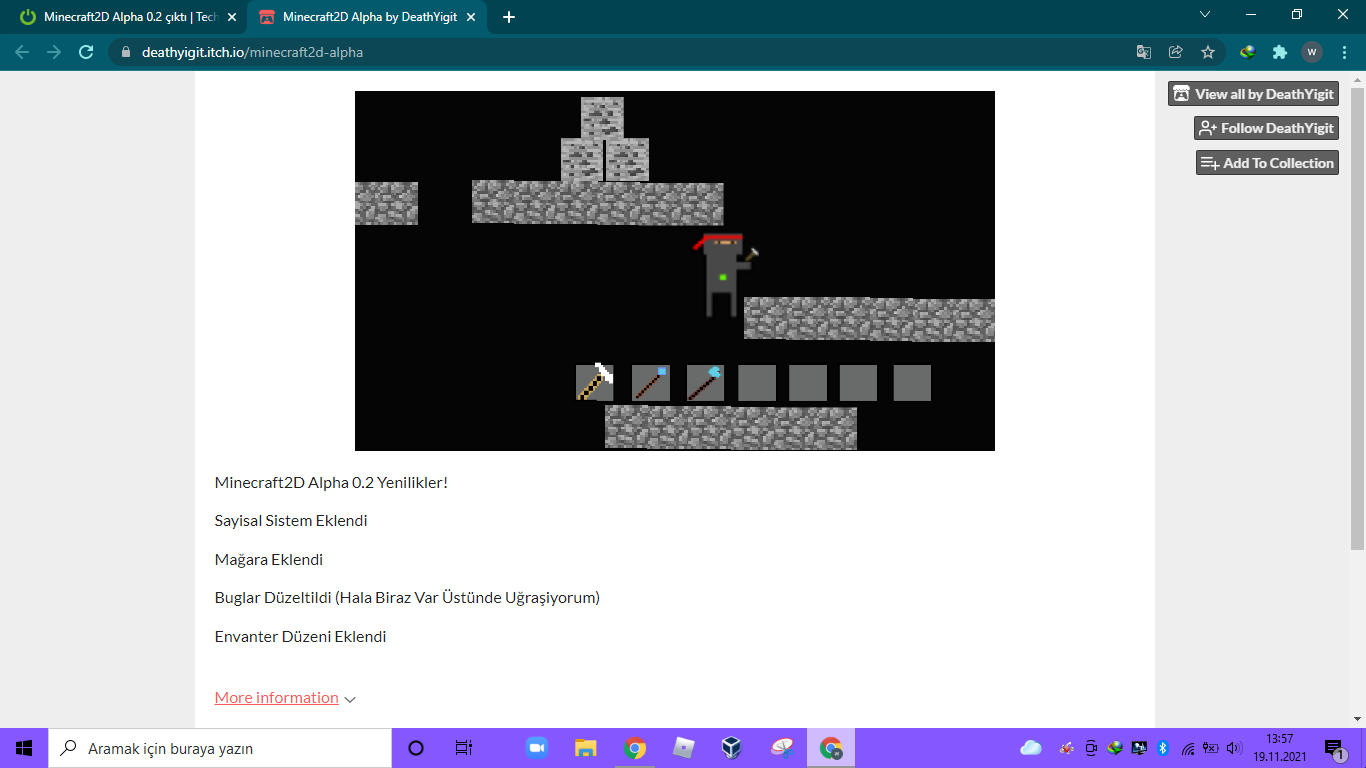Click View all by DeathYigit

[1254, 94]
